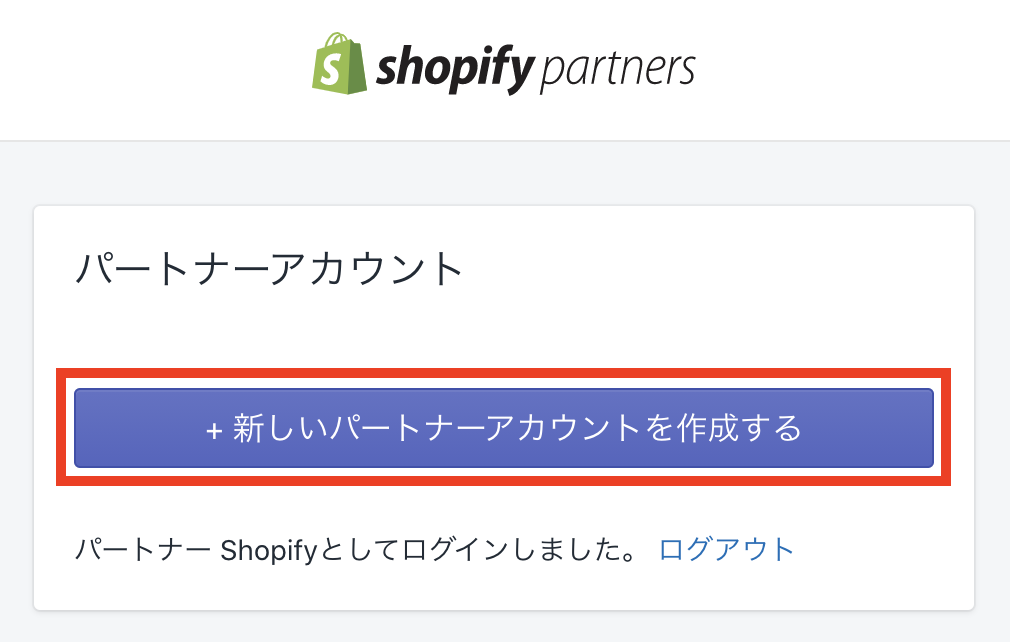Click the italic "partners" wordmark in the header
The height and width of the screenshot is (642, 1010).
click(617, 69)
